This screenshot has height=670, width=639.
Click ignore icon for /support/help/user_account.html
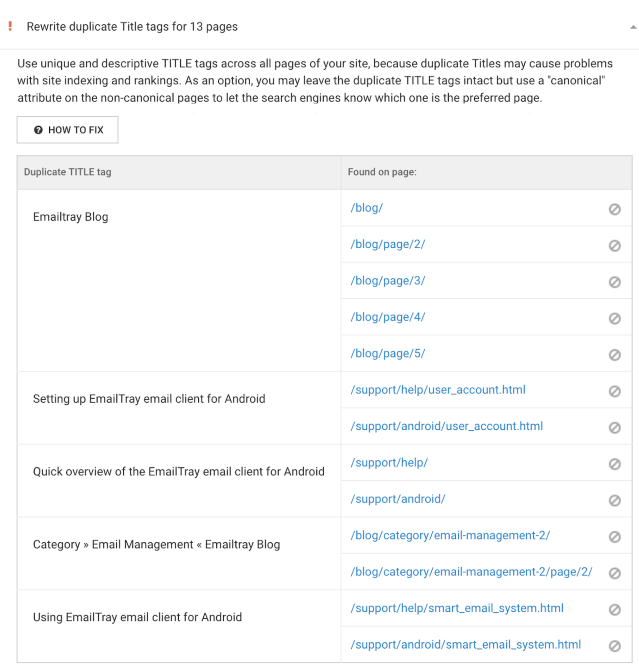(615, 391)
